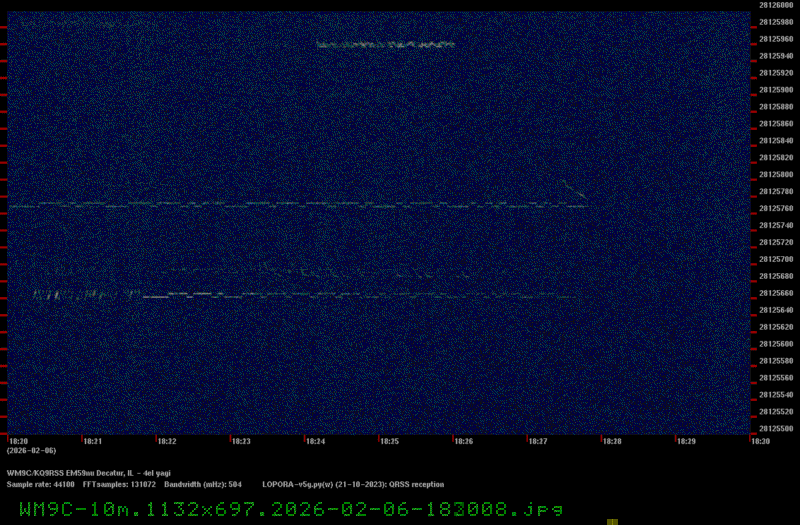Select the 28125660 frequency value
This screenshot has width=800, height=525.
(776, 293)
